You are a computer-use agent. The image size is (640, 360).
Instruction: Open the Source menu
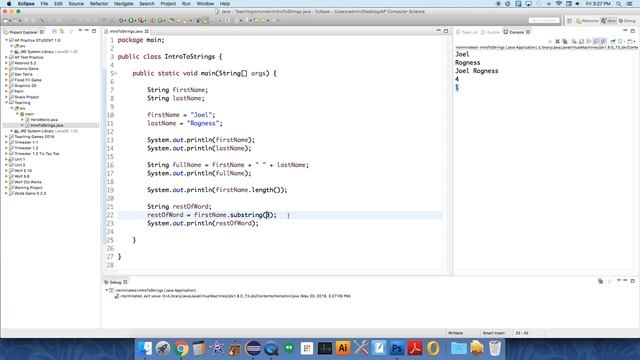pyautogui.click(x=76, y=4)
